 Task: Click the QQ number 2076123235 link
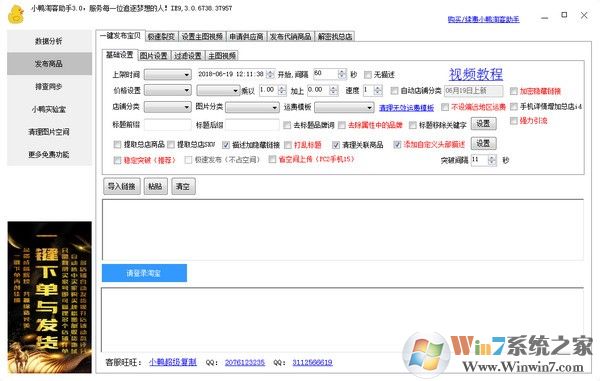[x=245, y=362]
